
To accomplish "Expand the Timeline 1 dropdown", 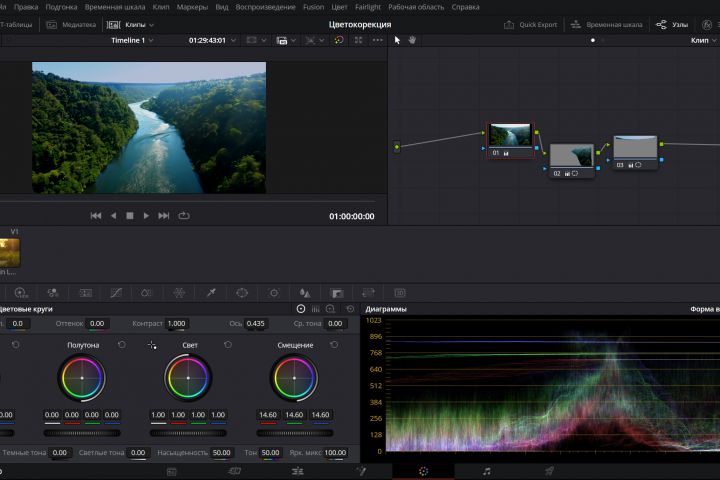I will click(x=151, y=40).
